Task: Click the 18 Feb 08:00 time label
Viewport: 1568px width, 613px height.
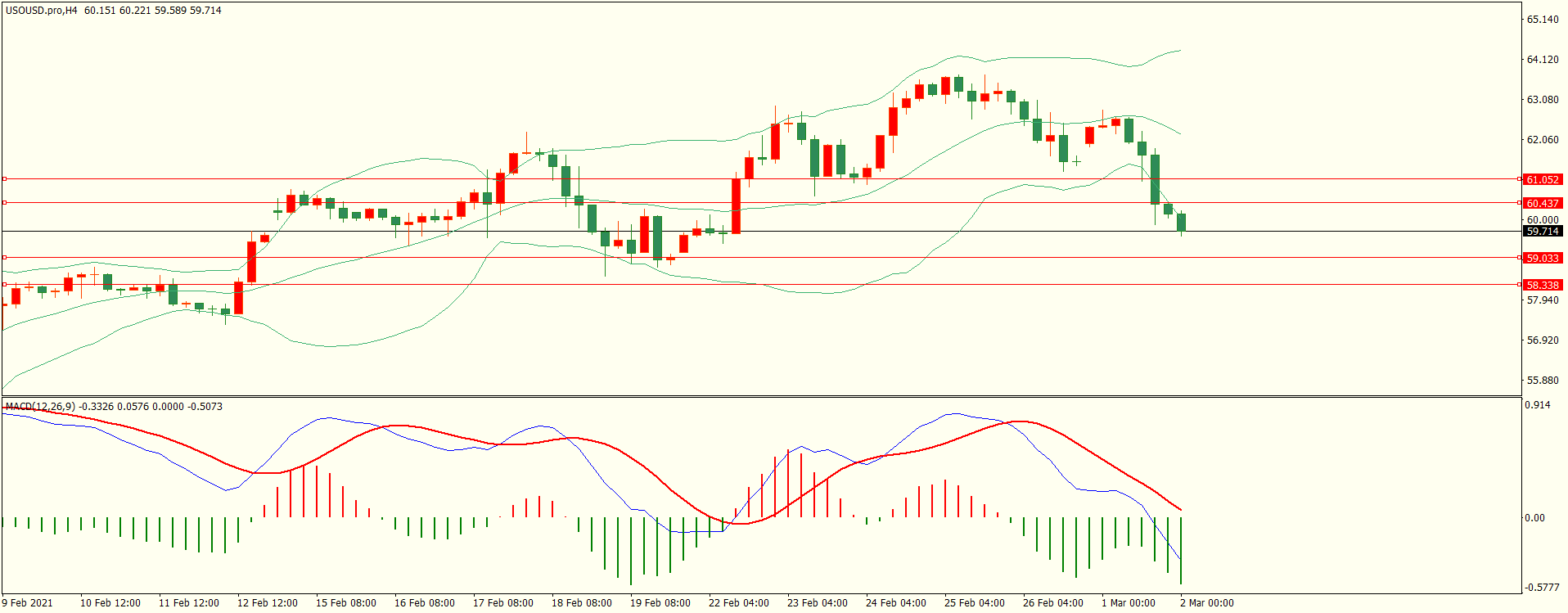Action: coord(582,603)
